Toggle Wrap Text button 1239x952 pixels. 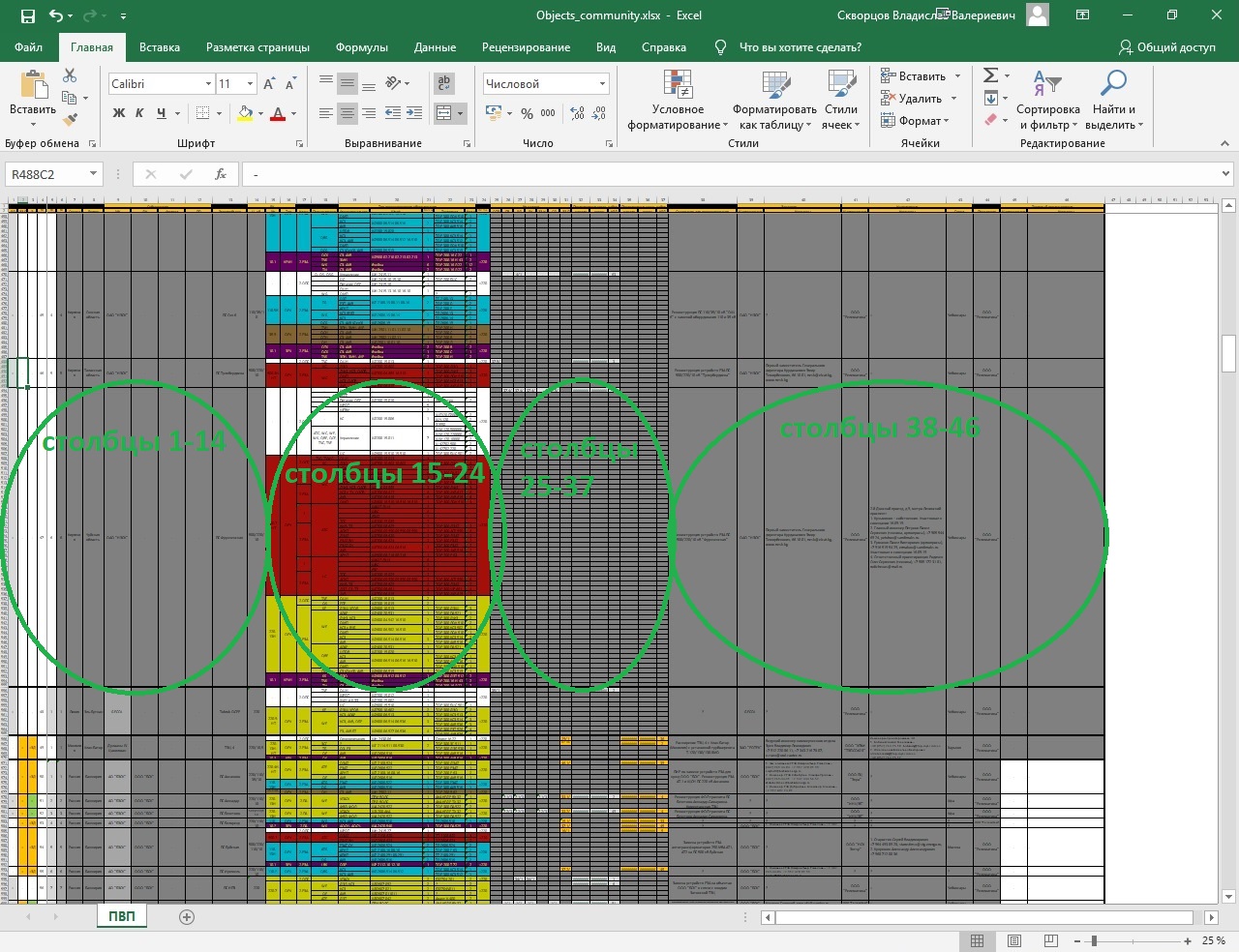[444, 83]
